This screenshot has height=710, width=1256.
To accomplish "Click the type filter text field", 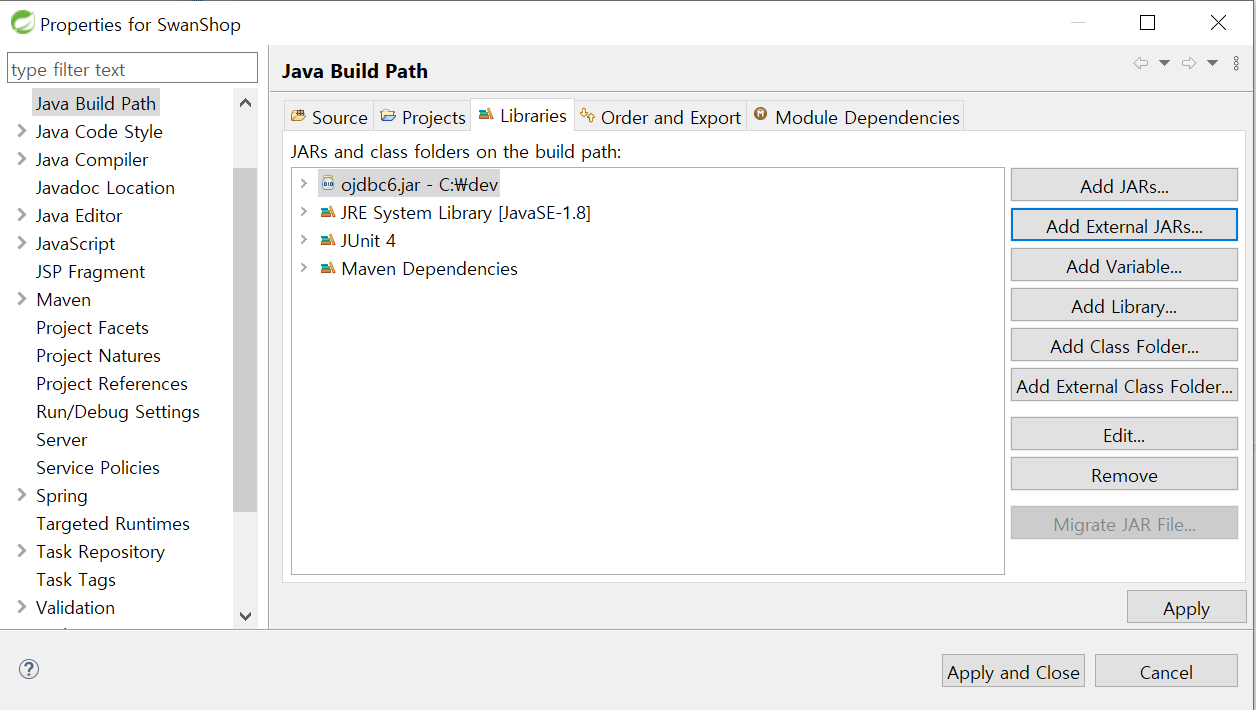I will (x=132, y=68).
